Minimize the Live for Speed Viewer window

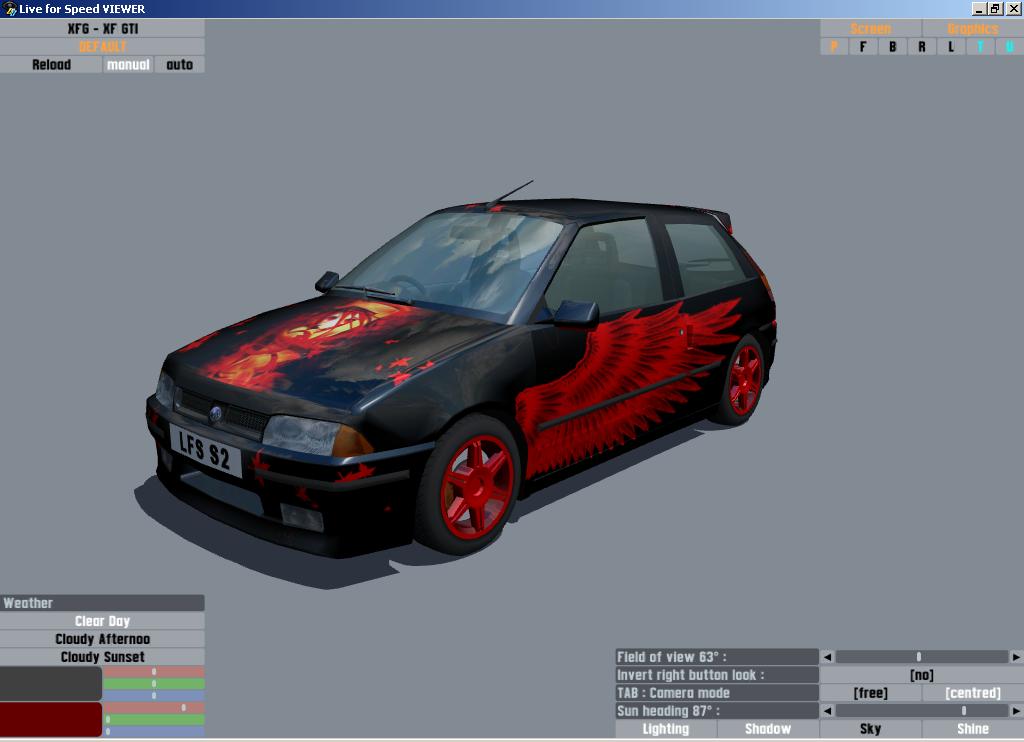979,8
